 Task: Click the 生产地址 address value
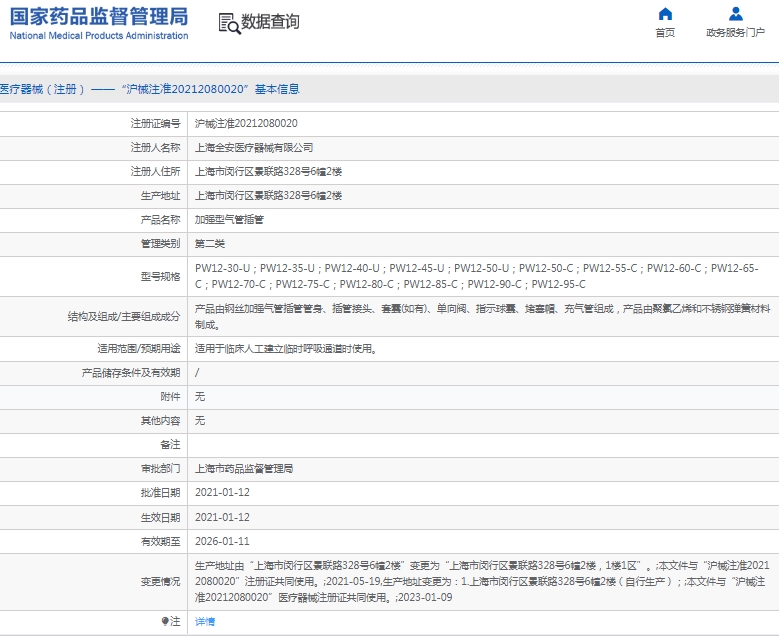click(268, 195)
